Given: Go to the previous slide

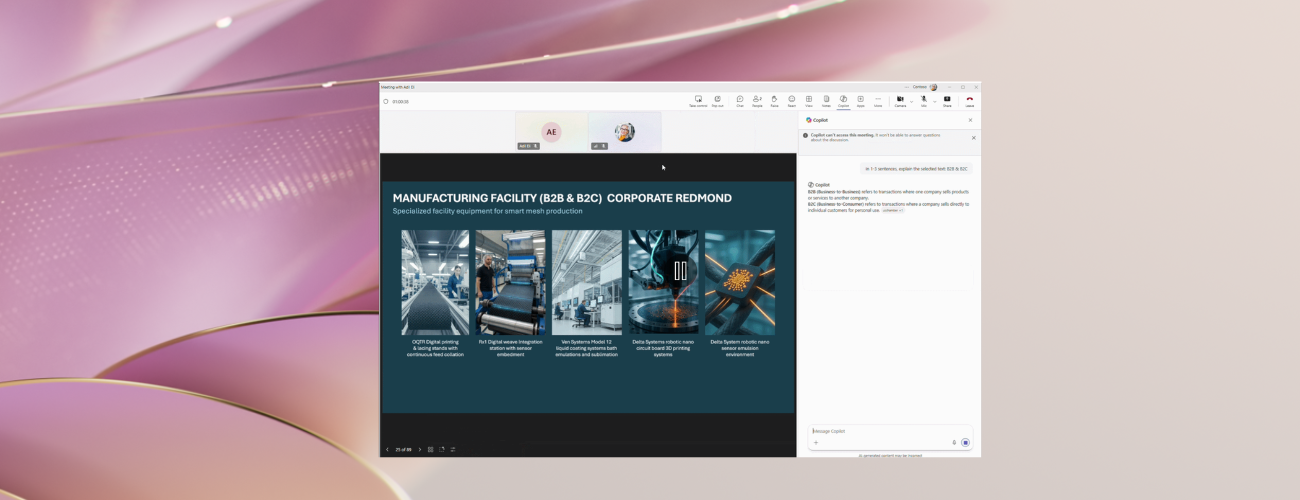Looking at the screenshot, I should tap(388, 449).
